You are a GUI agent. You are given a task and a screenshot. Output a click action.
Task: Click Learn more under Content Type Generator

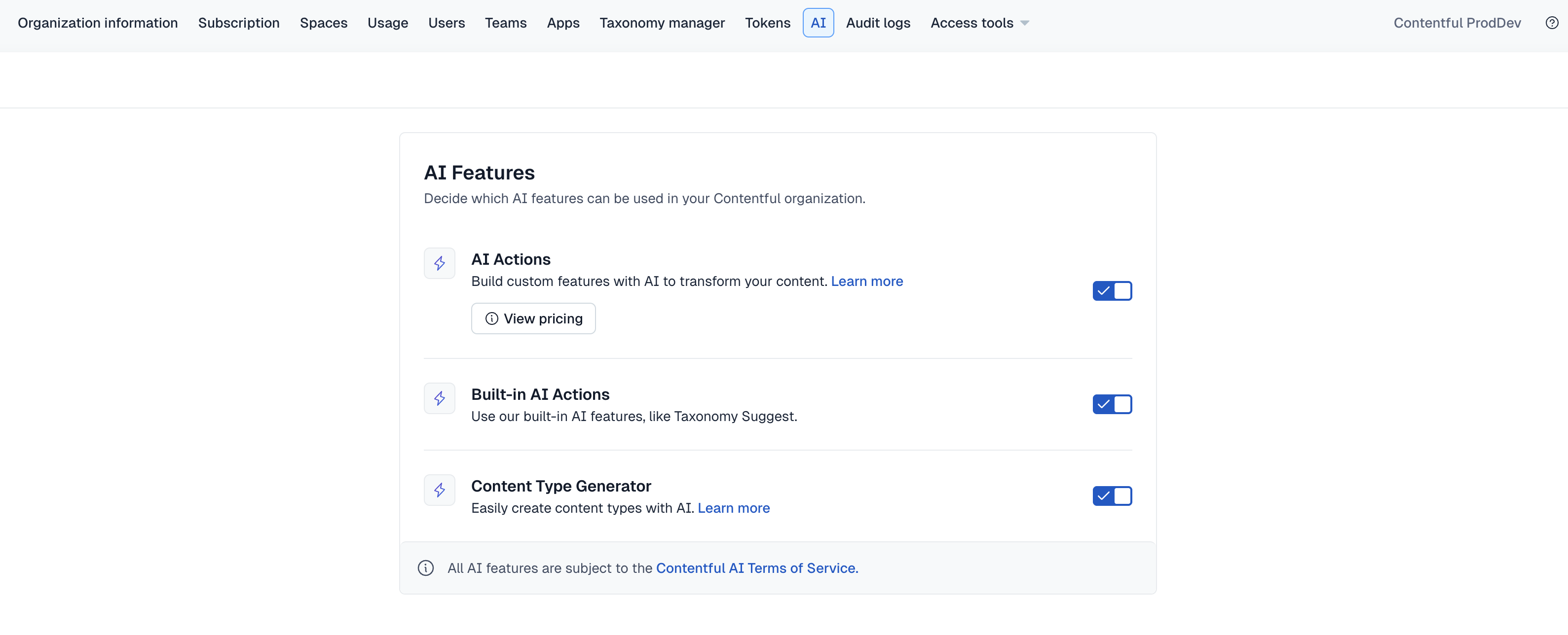click(x=734, y=508)
